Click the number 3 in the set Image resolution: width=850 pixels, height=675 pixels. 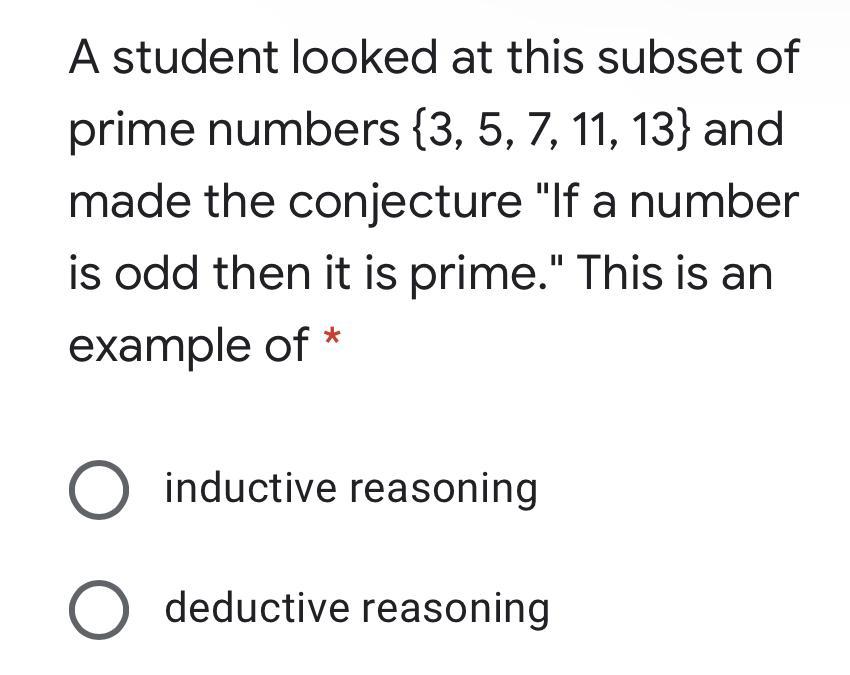pyautogui.click(x=437, y=130)
